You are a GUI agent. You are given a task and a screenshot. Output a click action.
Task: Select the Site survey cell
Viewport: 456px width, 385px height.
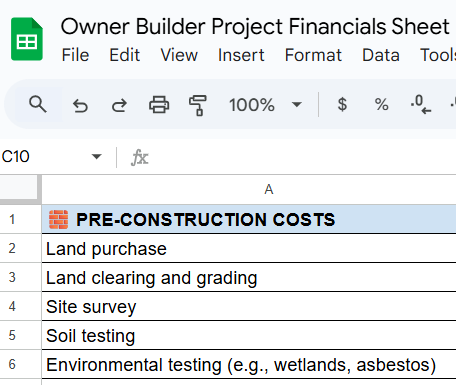click(249, 306)
